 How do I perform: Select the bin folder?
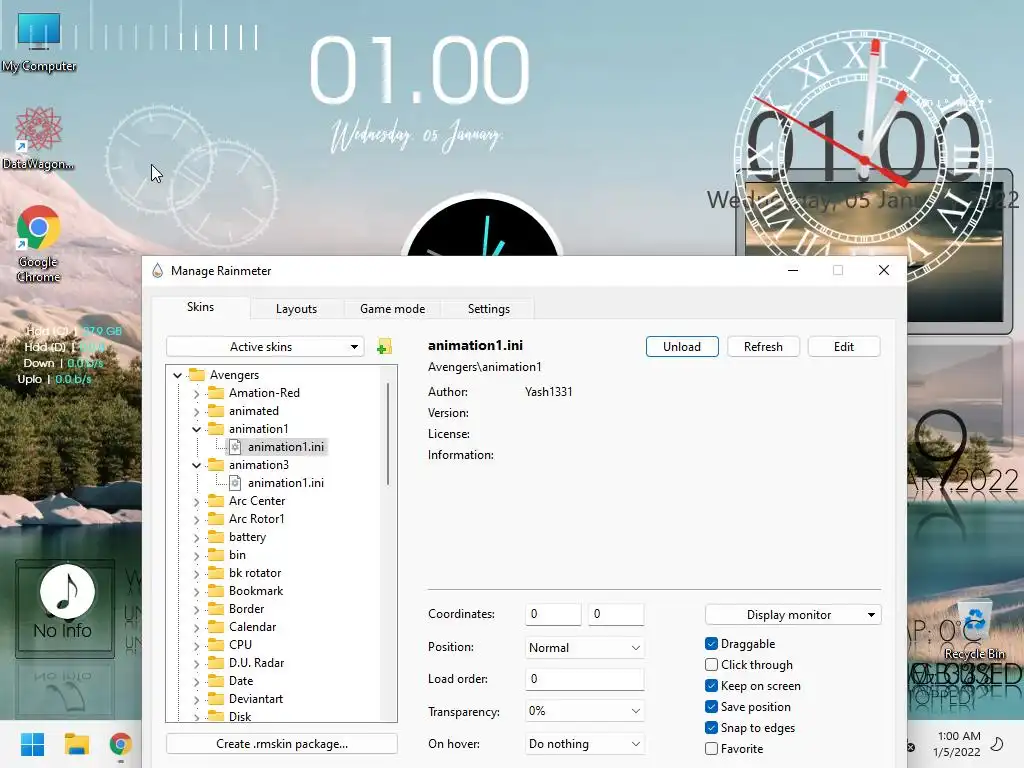point(237,555)
